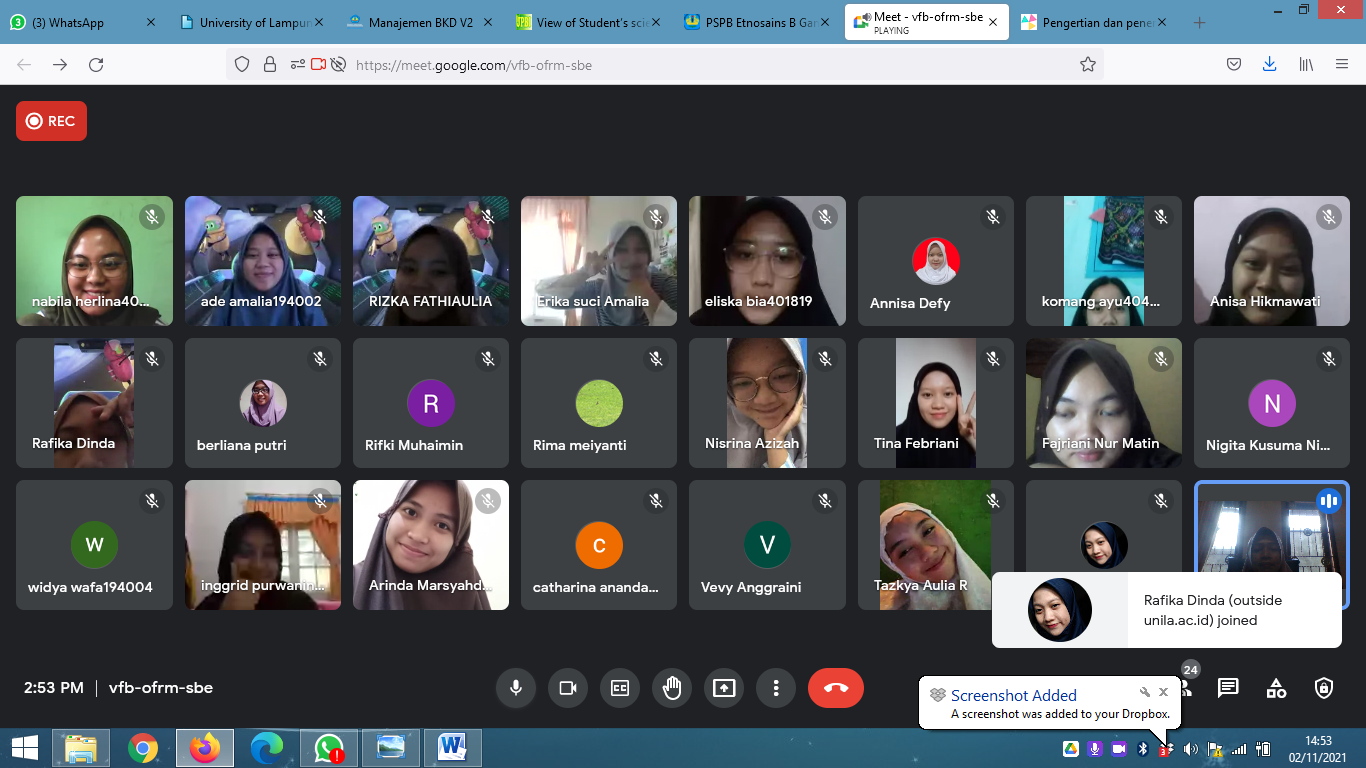The width and height of the screenshot is (1366, 768).
Task: Toggle closed captions in the call
Action: (620, 688)
